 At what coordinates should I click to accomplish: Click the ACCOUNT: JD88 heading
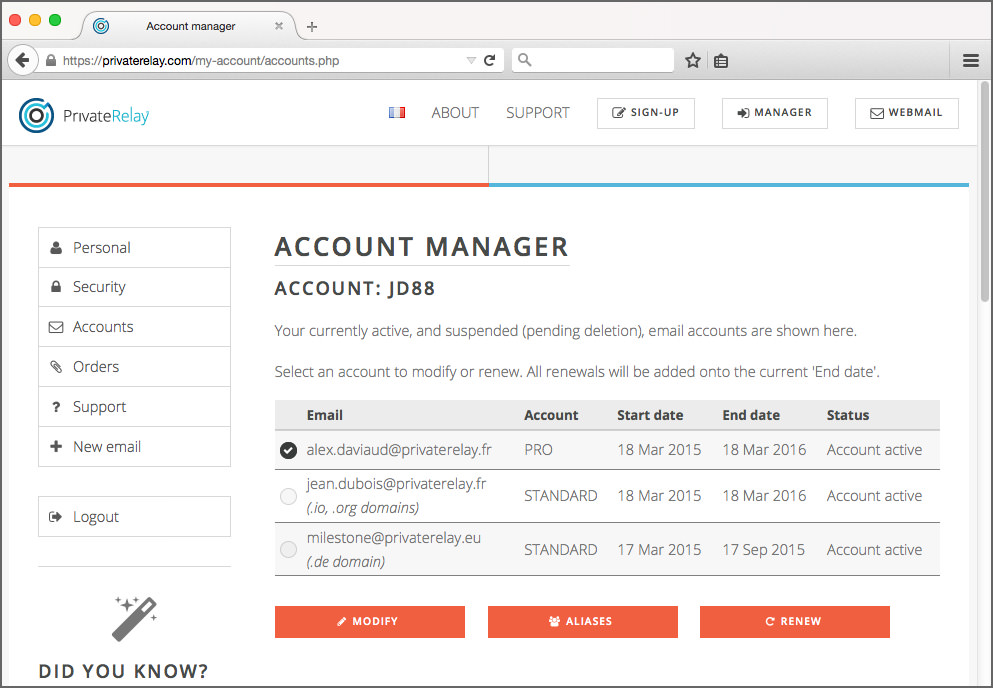point(355,289)
